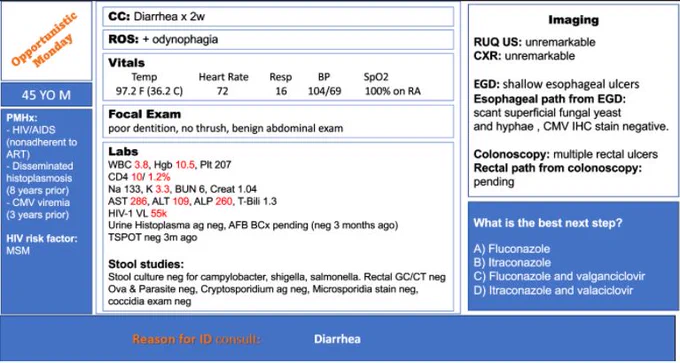This screenshot has height=363, width=680.
Task: Click the 'Labs' heading
Action: click(x=123, y=151)
